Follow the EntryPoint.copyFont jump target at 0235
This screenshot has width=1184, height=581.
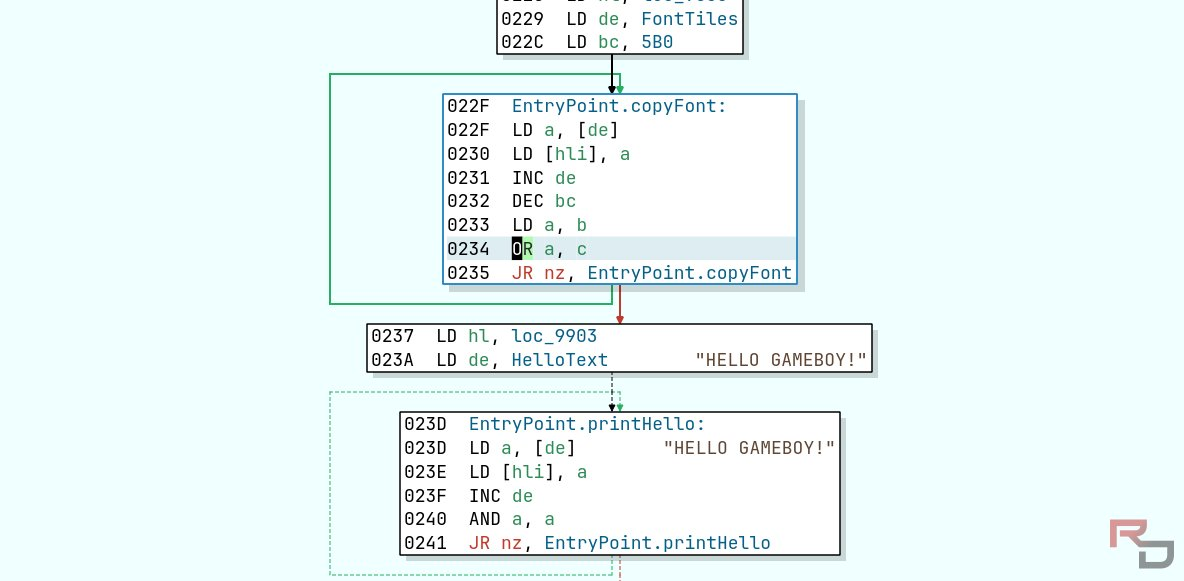pos(689,273)
